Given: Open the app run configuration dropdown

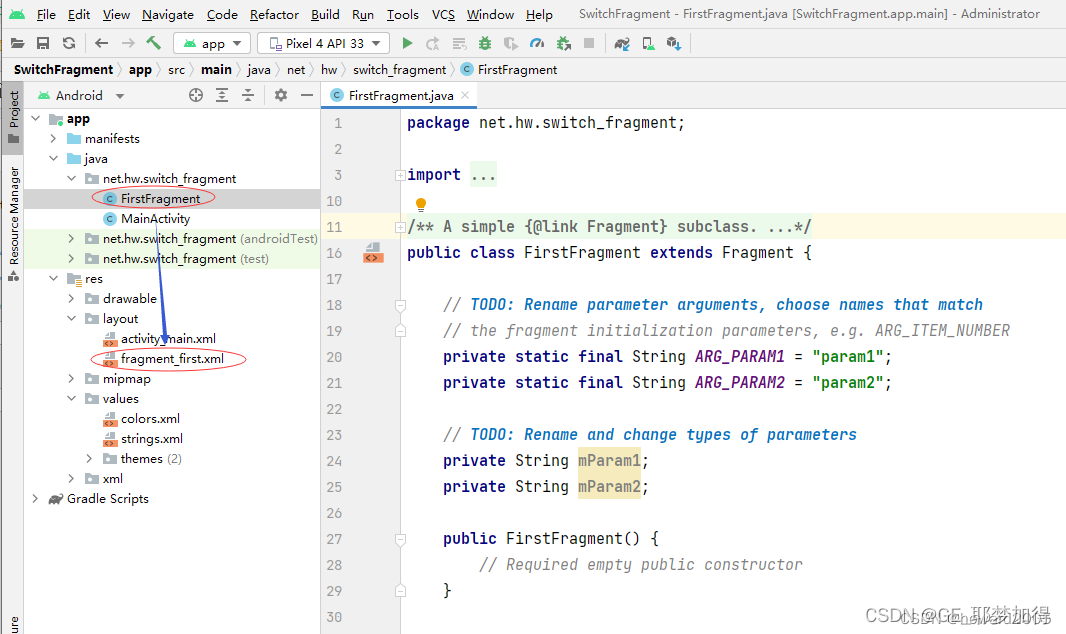Looking at the screenshot, I should pyautogui.click(x=212, y=43).
